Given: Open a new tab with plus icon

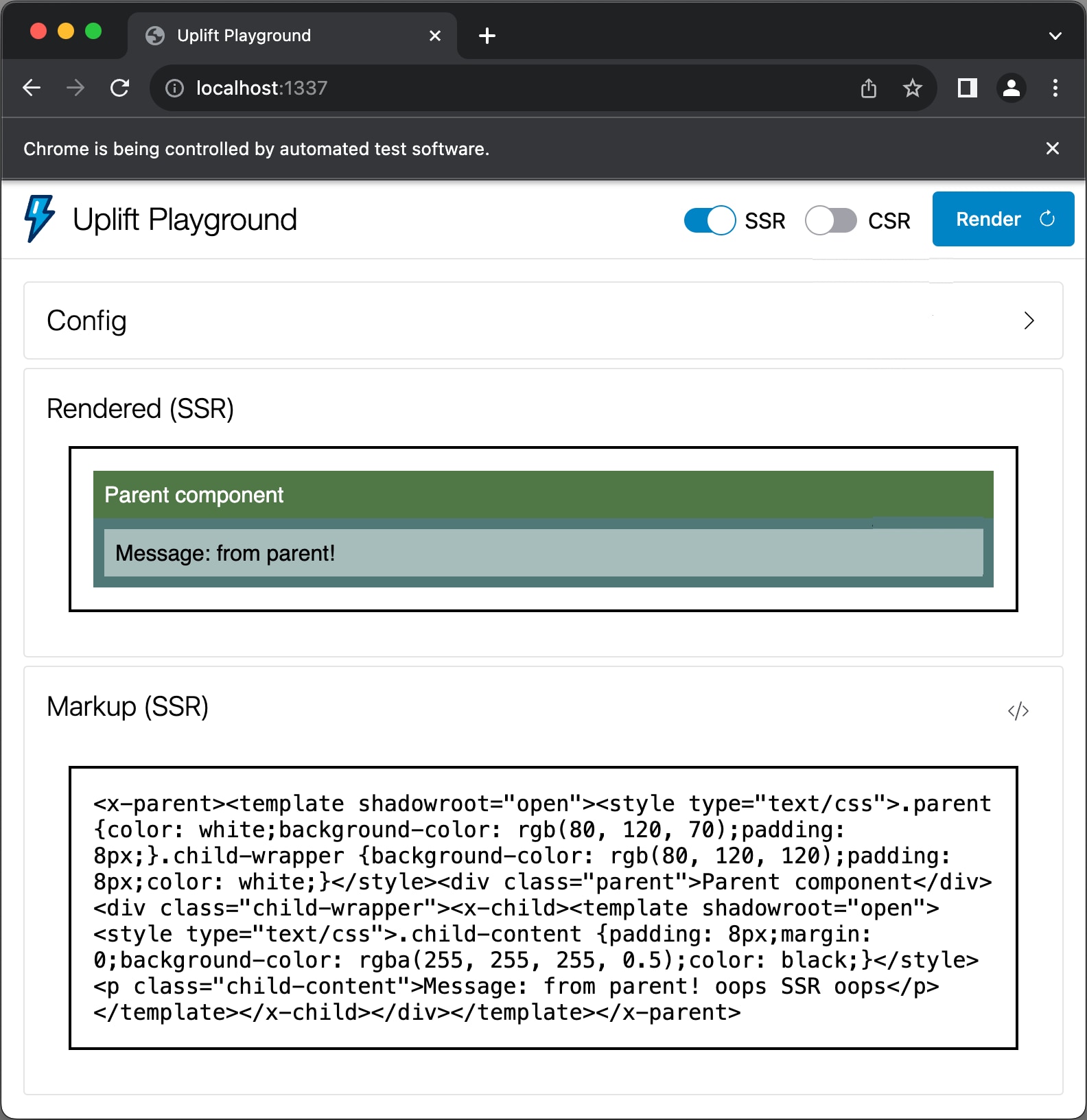Looking at the screenshot, I should 487,36.
